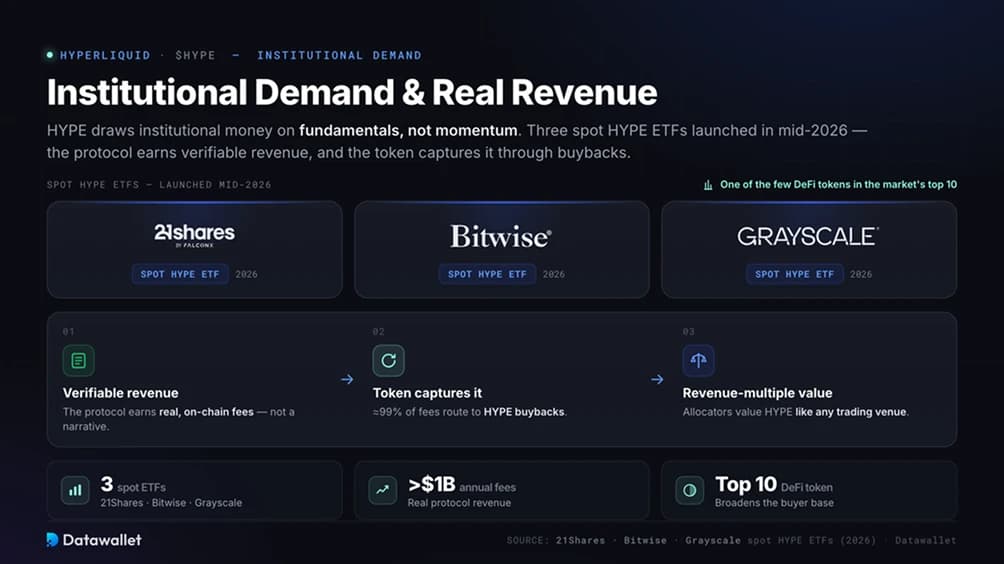1004x564 pixels.
Task: Click 'One of the few DeFi tokens in the market's top 10'
Action: click(838, 184)
